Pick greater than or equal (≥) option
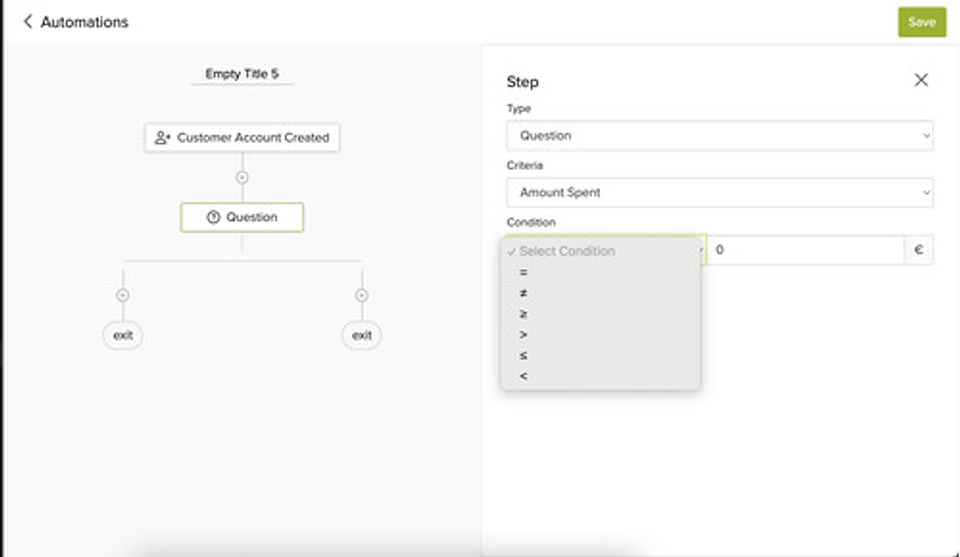 click(523, 314)
